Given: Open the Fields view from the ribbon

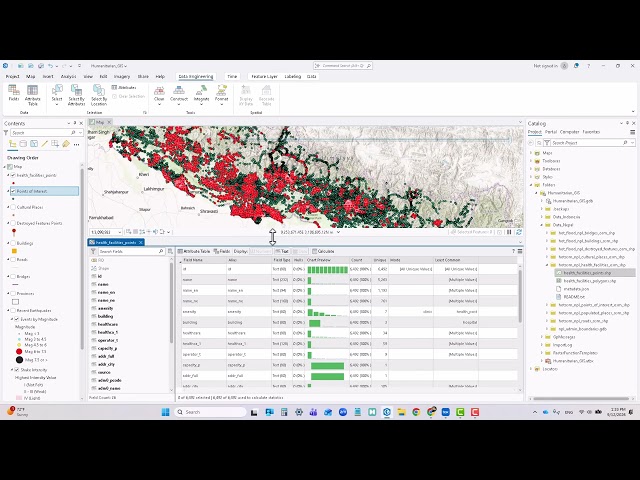Looking at the screenshot, I should pos(14,93).
